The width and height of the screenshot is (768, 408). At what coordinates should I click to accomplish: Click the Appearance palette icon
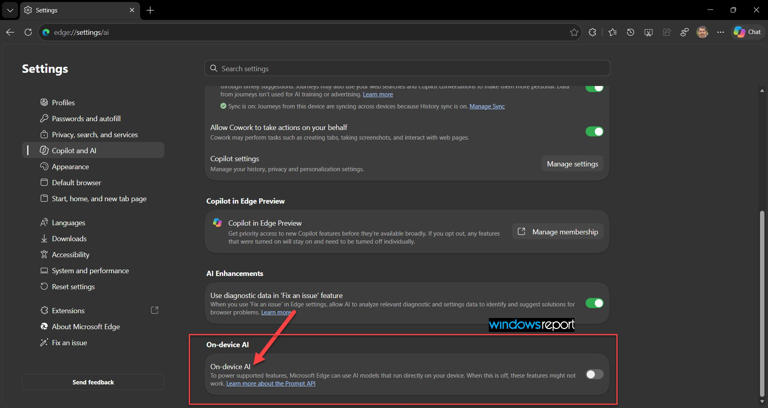[x=44, y=167]
